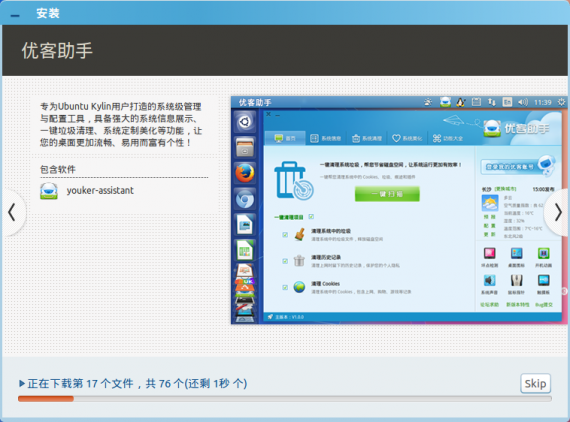570x422 pixels.
Task: Click the network arrows tray icon
Action: 491,102
